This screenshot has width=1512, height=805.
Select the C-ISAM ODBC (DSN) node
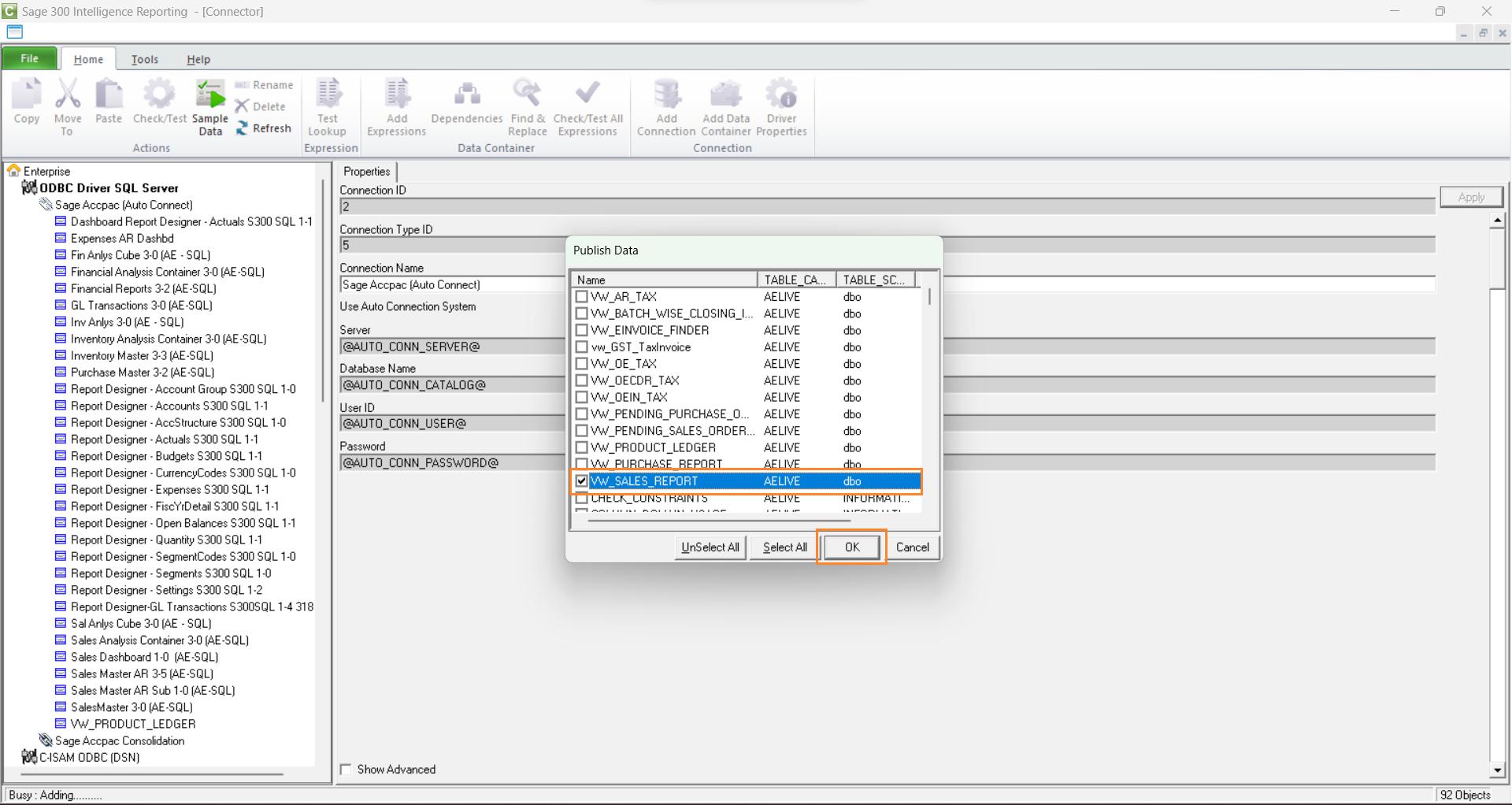[x=89, y=757]
